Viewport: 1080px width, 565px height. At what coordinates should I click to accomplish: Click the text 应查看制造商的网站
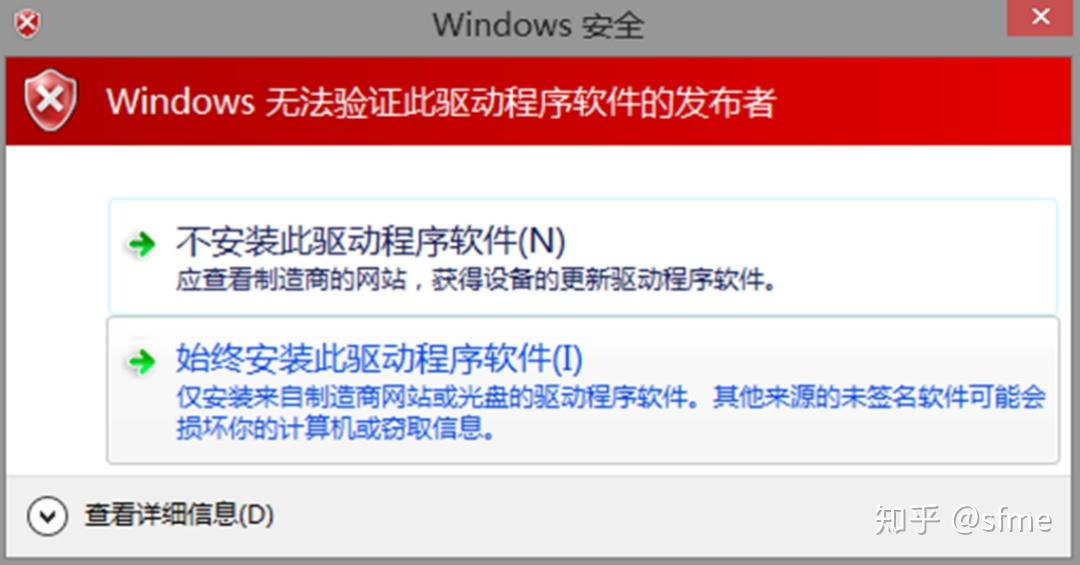(x=291, y=280)
